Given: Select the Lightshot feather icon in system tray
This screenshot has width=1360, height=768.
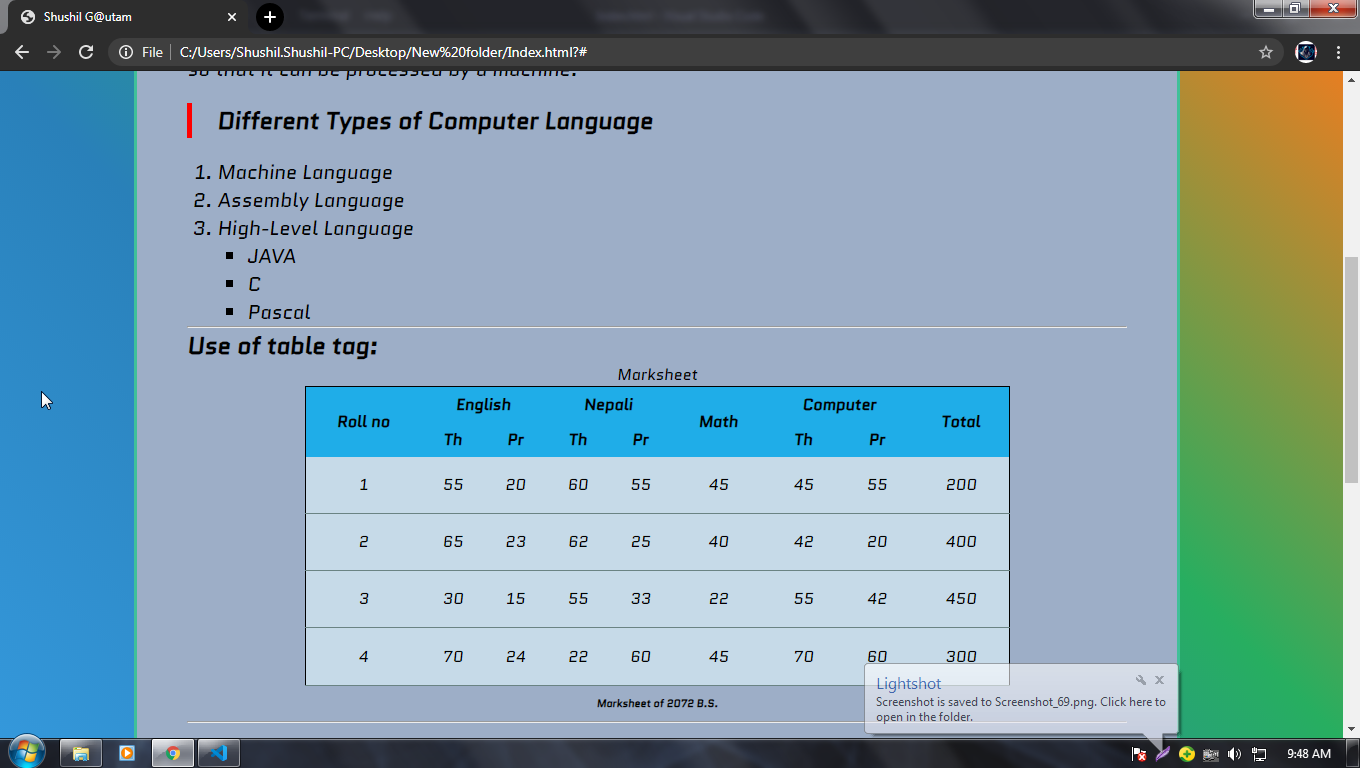Looking at the screenshot, I should click(1162, 754).
